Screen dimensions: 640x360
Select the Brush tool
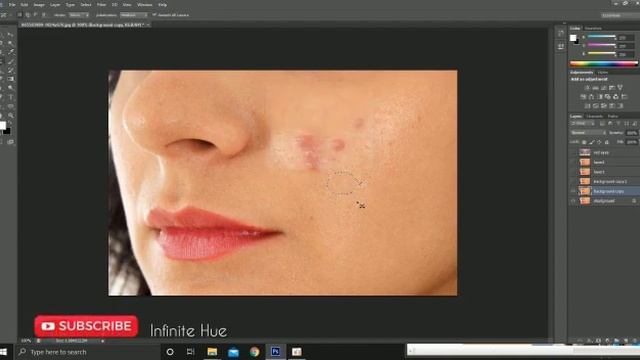point(11,62)
